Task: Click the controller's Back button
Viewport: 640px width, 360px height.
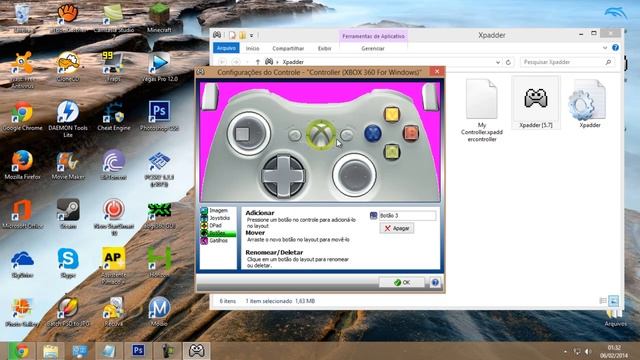Action: (x=295, y=135)
